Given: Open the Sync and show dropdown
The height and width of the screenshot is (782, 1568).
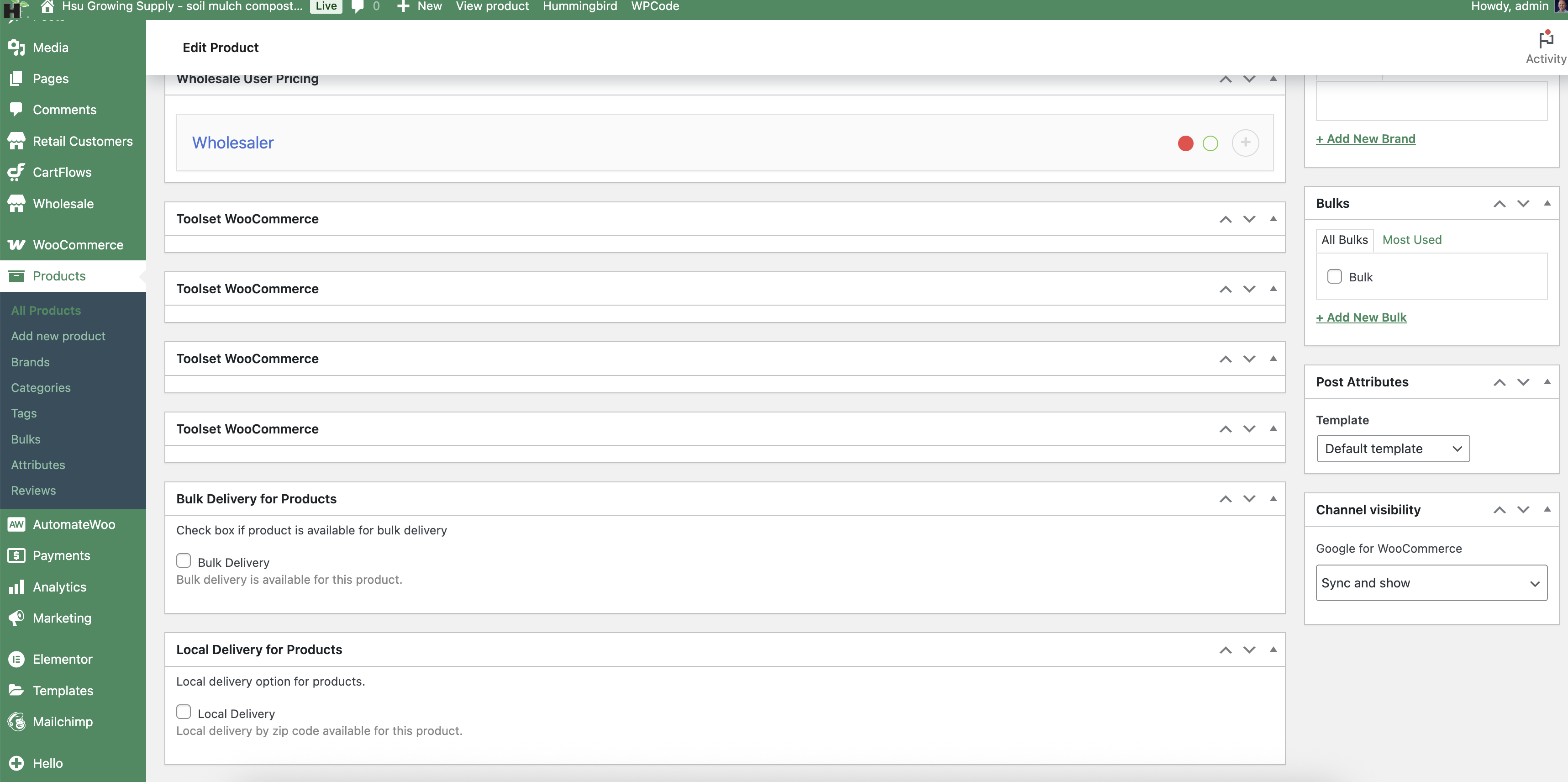Looking at the screenshot, I should (1431, 582).
